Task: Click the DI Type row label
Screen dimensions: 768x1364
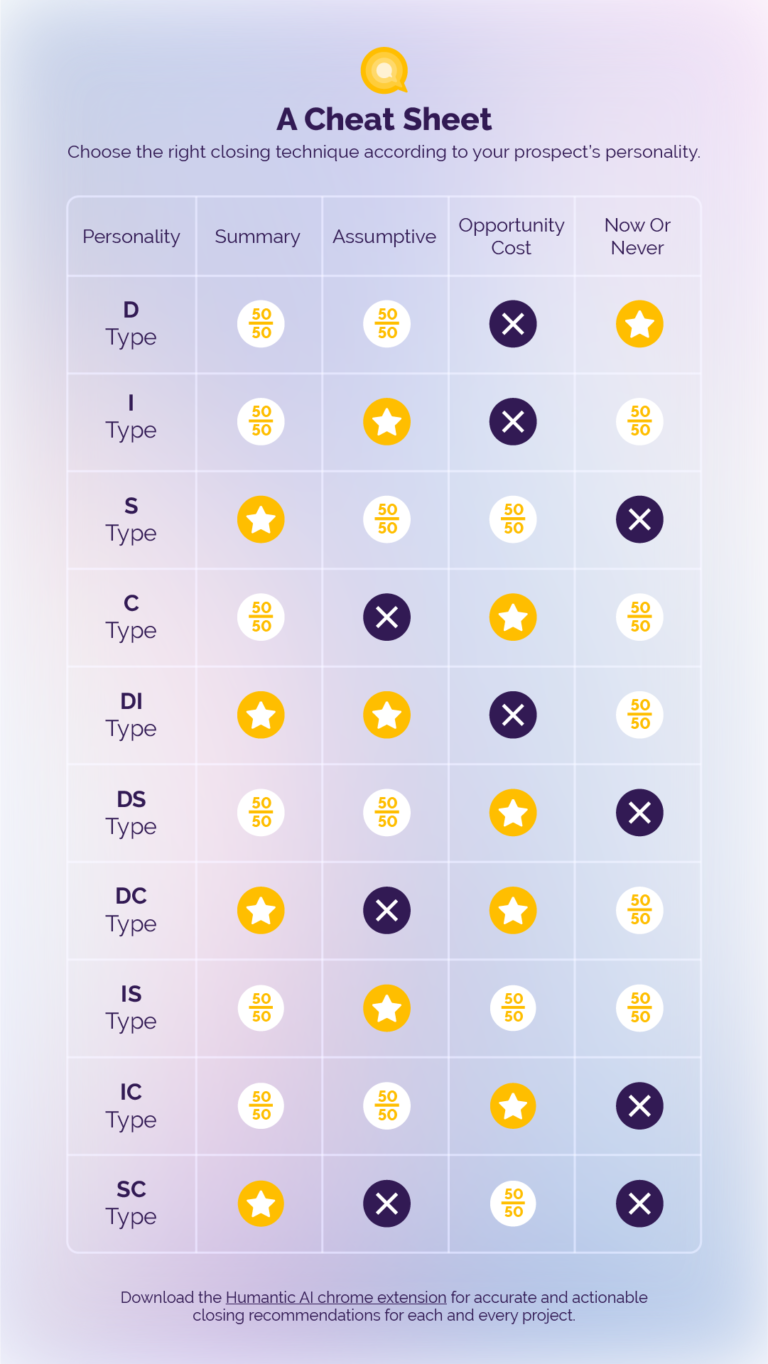Action: point(131,715)
